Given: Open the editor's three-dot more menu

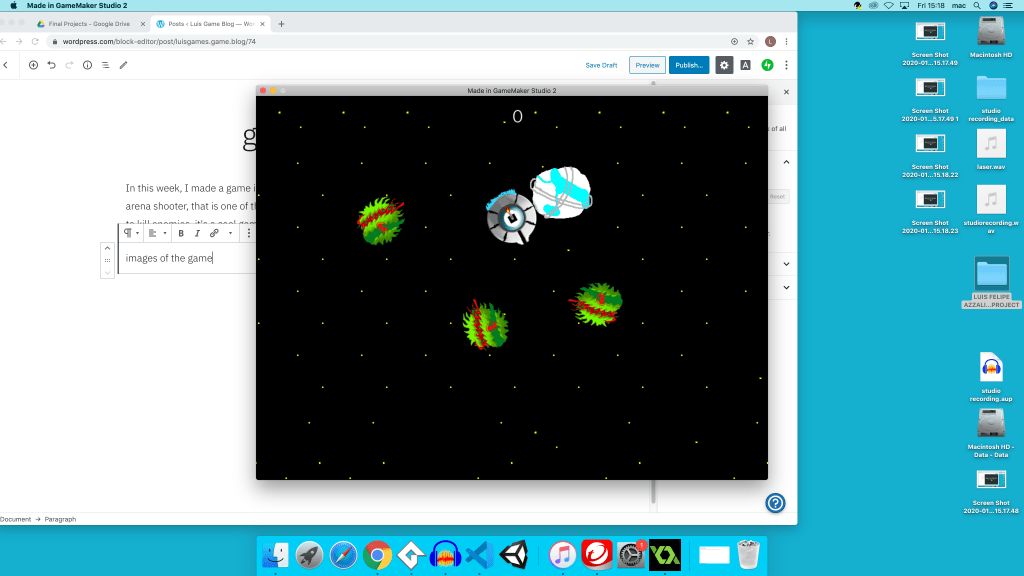Looking at the screenshot, I should pyautogui.click(x=786, y=65).
